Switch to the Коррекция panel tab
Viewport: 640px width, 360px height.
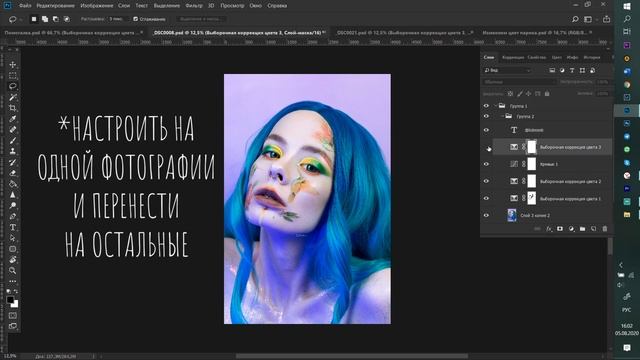[513, 58]
